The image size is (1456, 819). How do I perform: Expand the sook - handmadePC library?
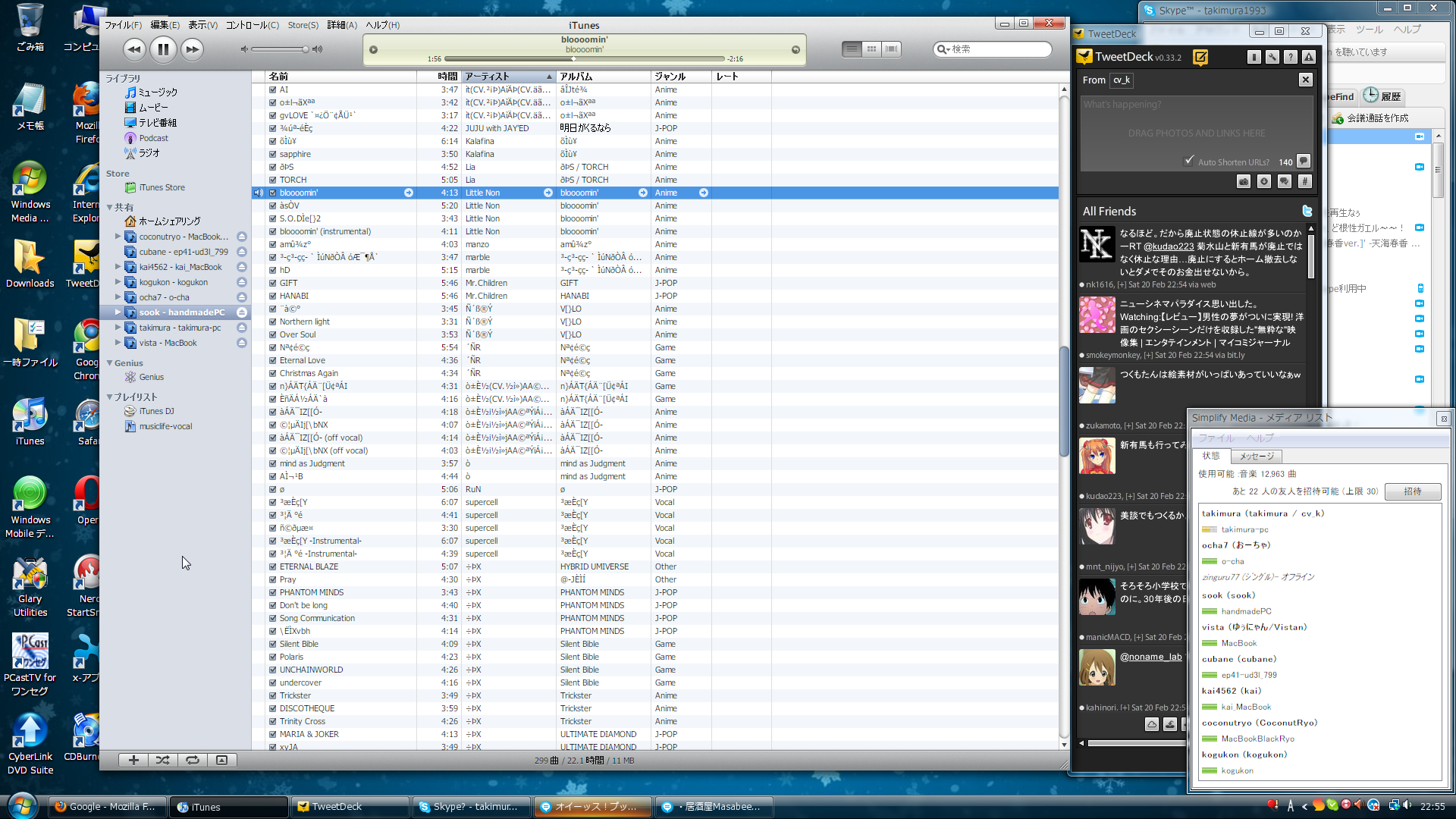[118, 312]
